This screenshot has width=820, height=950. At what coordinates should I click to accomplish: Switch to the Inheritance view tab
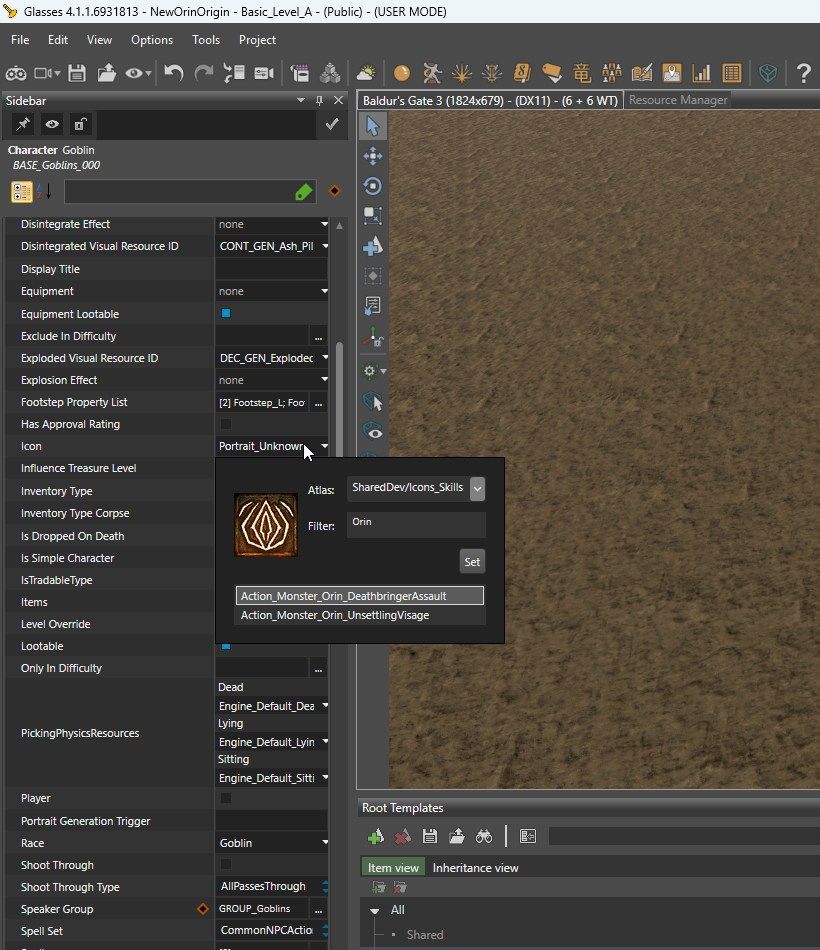click(475, 868)
